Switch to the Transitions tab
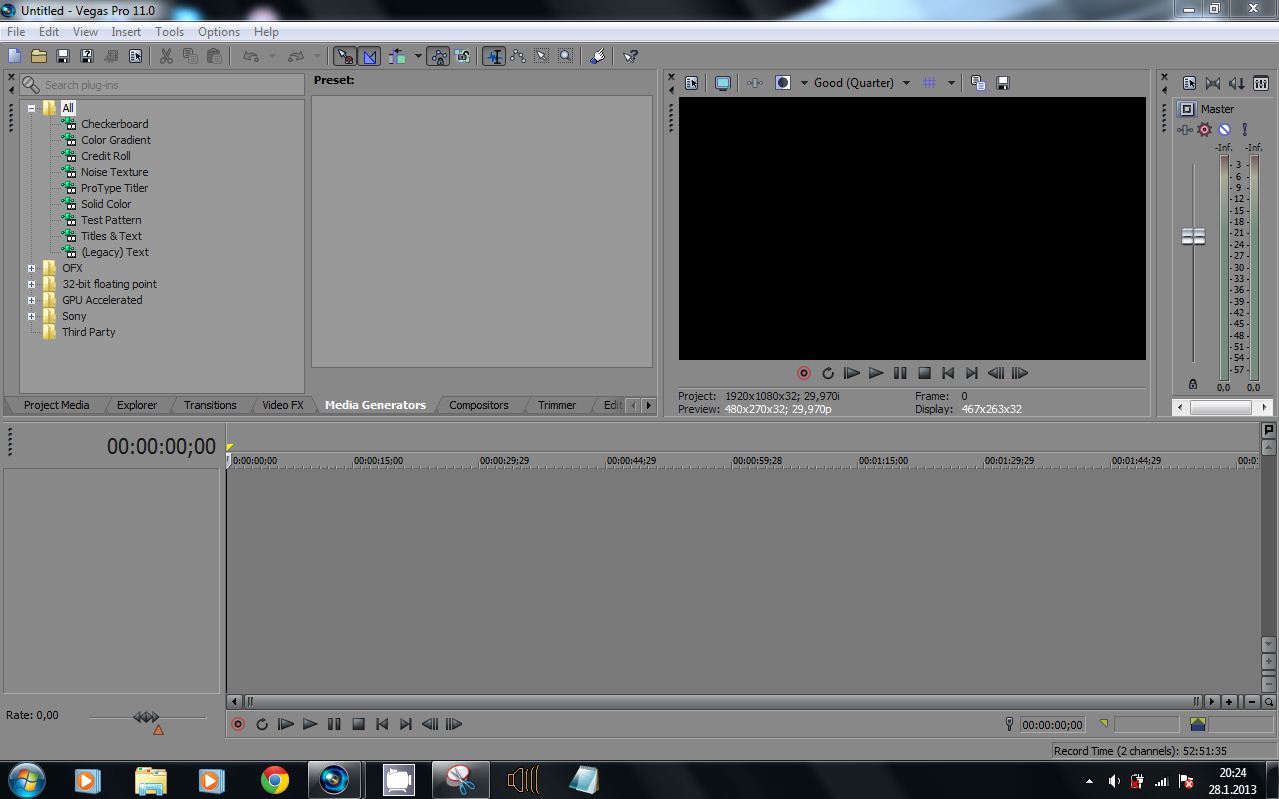The height and width of the screenshot is (799, 1279). [x=210, y=405]
